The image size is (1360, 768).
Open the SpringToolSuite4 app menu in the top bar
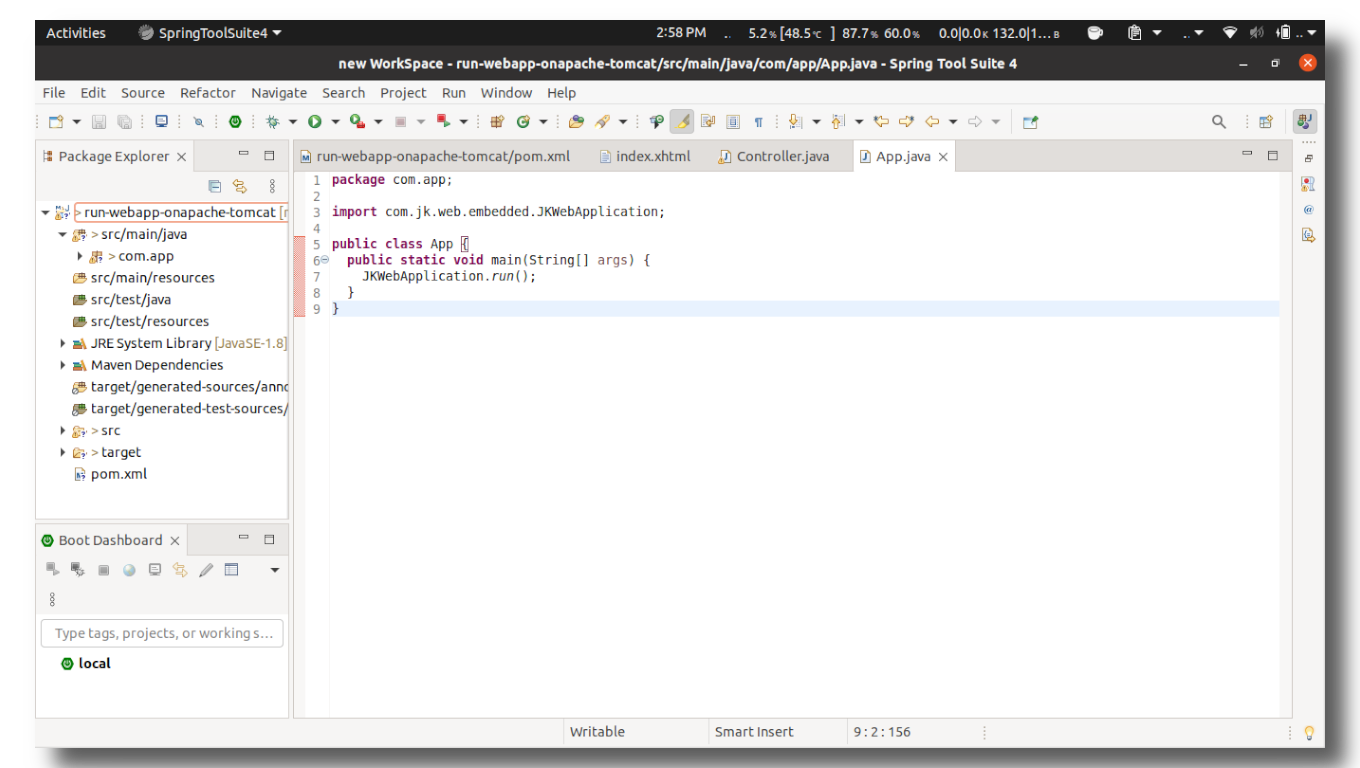coord(210,33)
